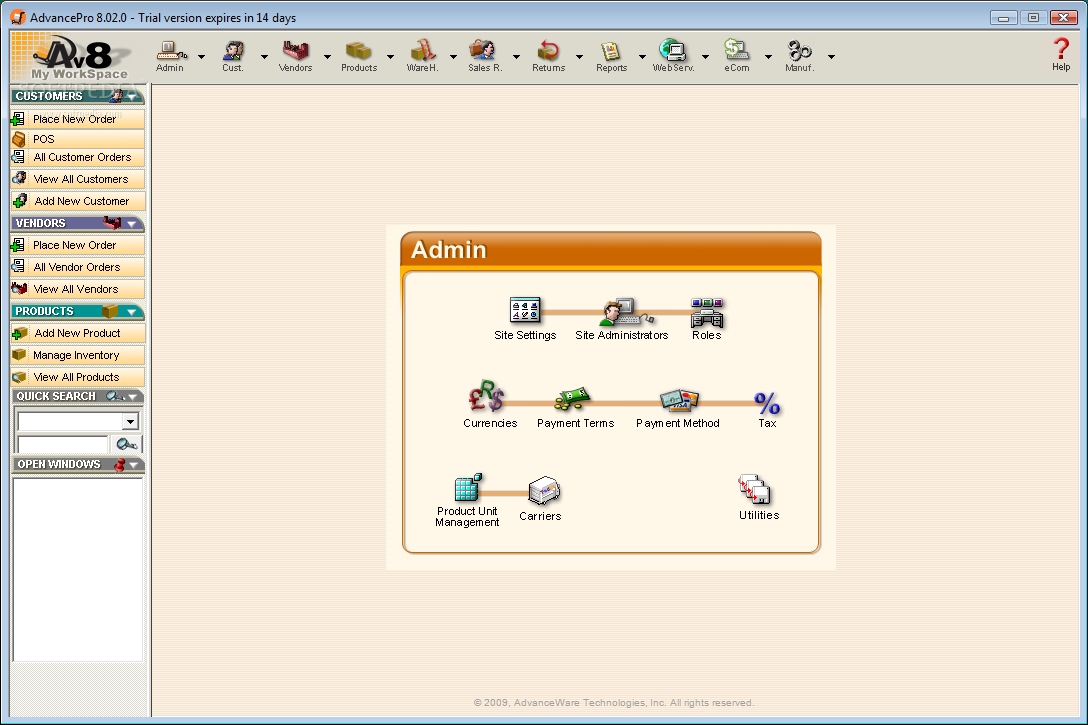Maximize the AdvancePro window

(1033, 18)
